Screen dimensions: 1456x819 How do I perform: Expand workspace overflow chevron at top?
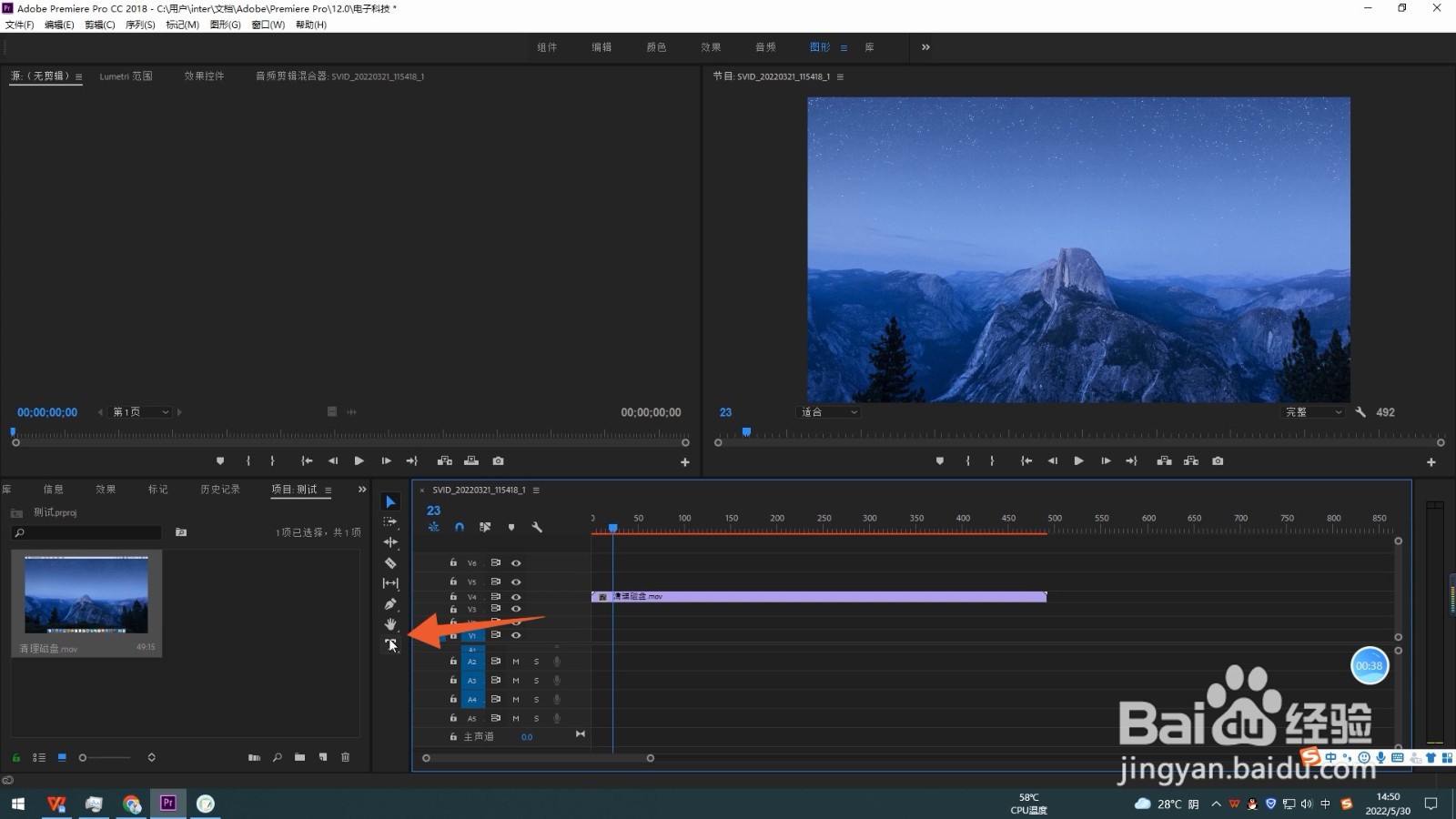point(925,47)
